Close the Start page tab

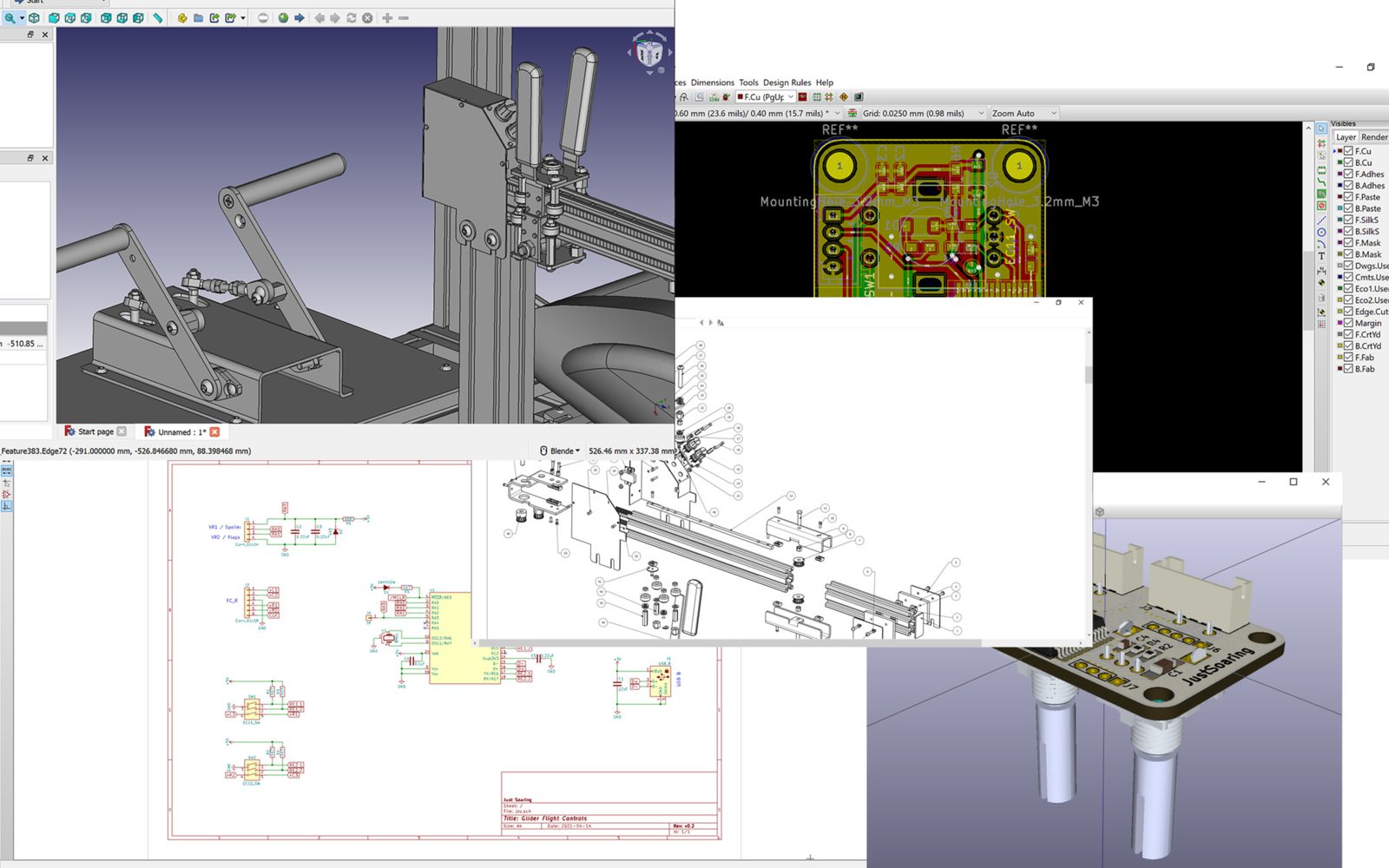pos(122,431)
